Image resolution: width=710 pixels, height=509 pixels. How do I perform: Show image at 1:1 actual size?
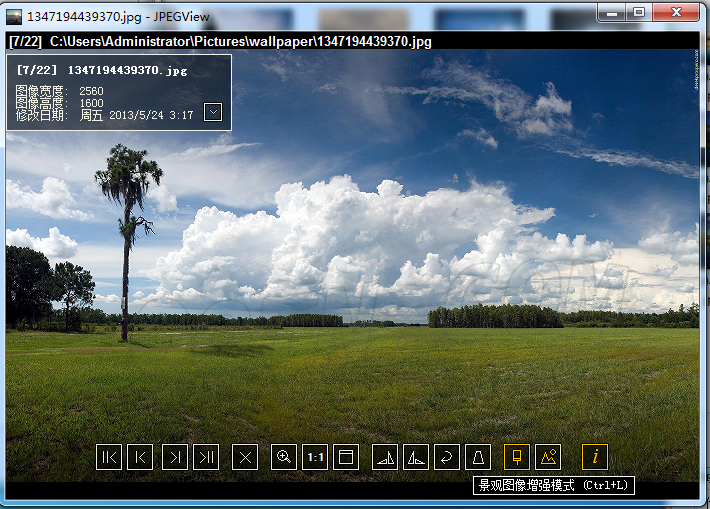click(315, 457)
